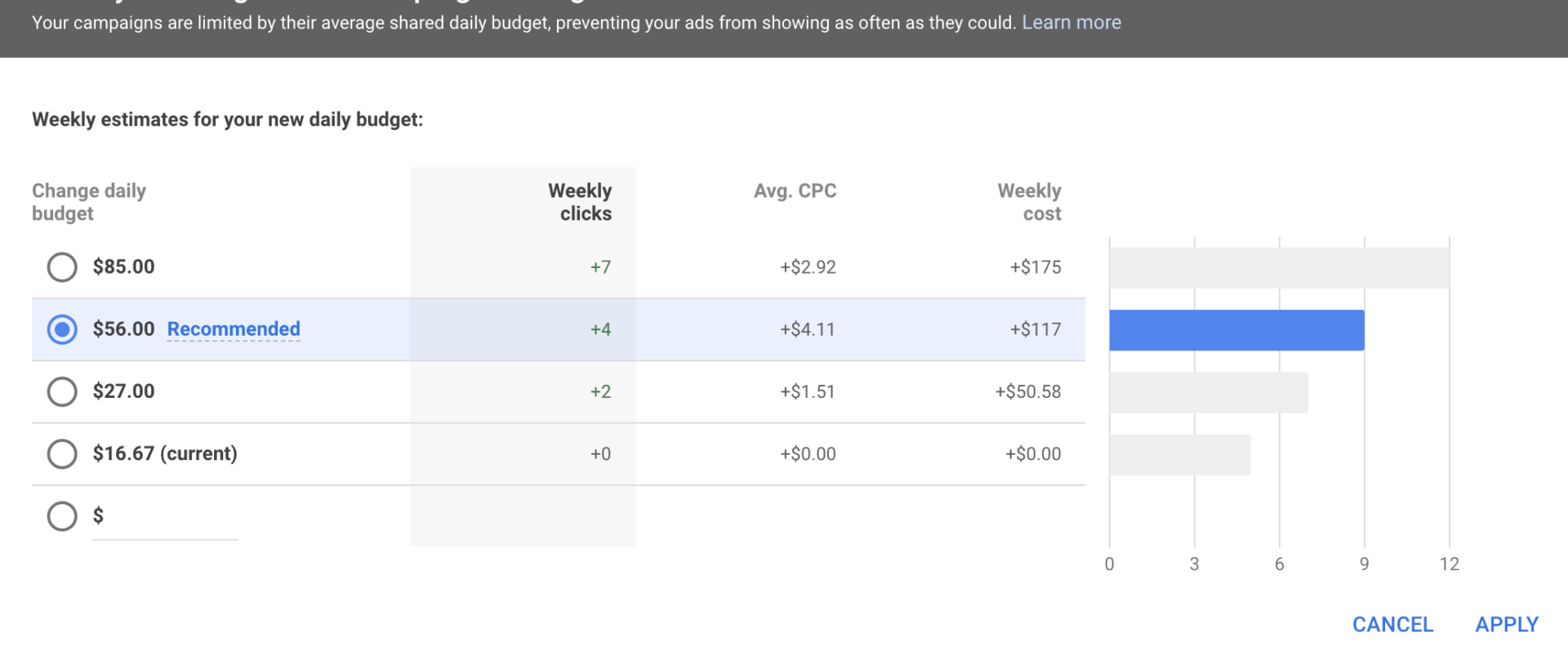Click the +$1.51 Avg. CPC value
The image size is (1568, 656).
click(x=808, y=391)
